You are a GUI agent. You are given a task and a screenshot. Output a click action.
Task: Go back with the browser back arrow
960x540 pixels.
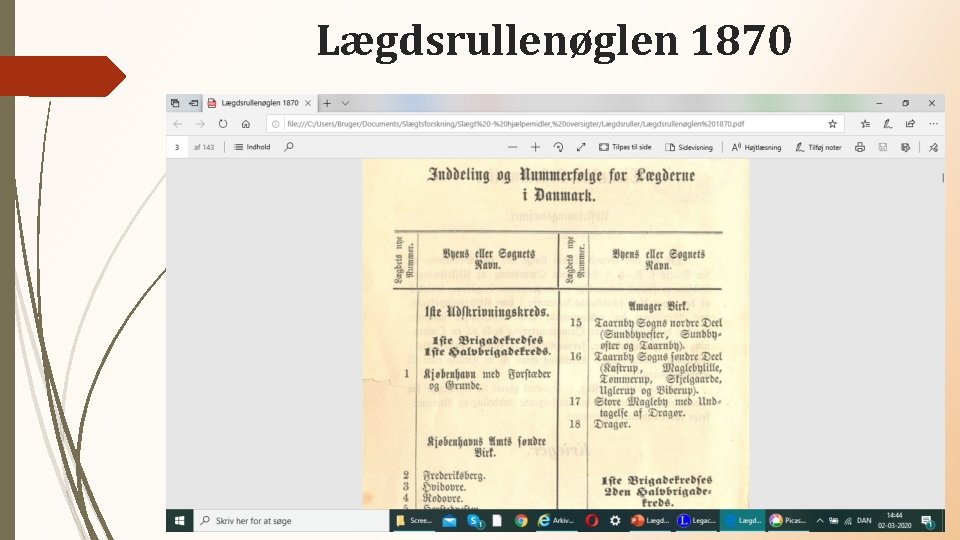[x=178, y=124]
